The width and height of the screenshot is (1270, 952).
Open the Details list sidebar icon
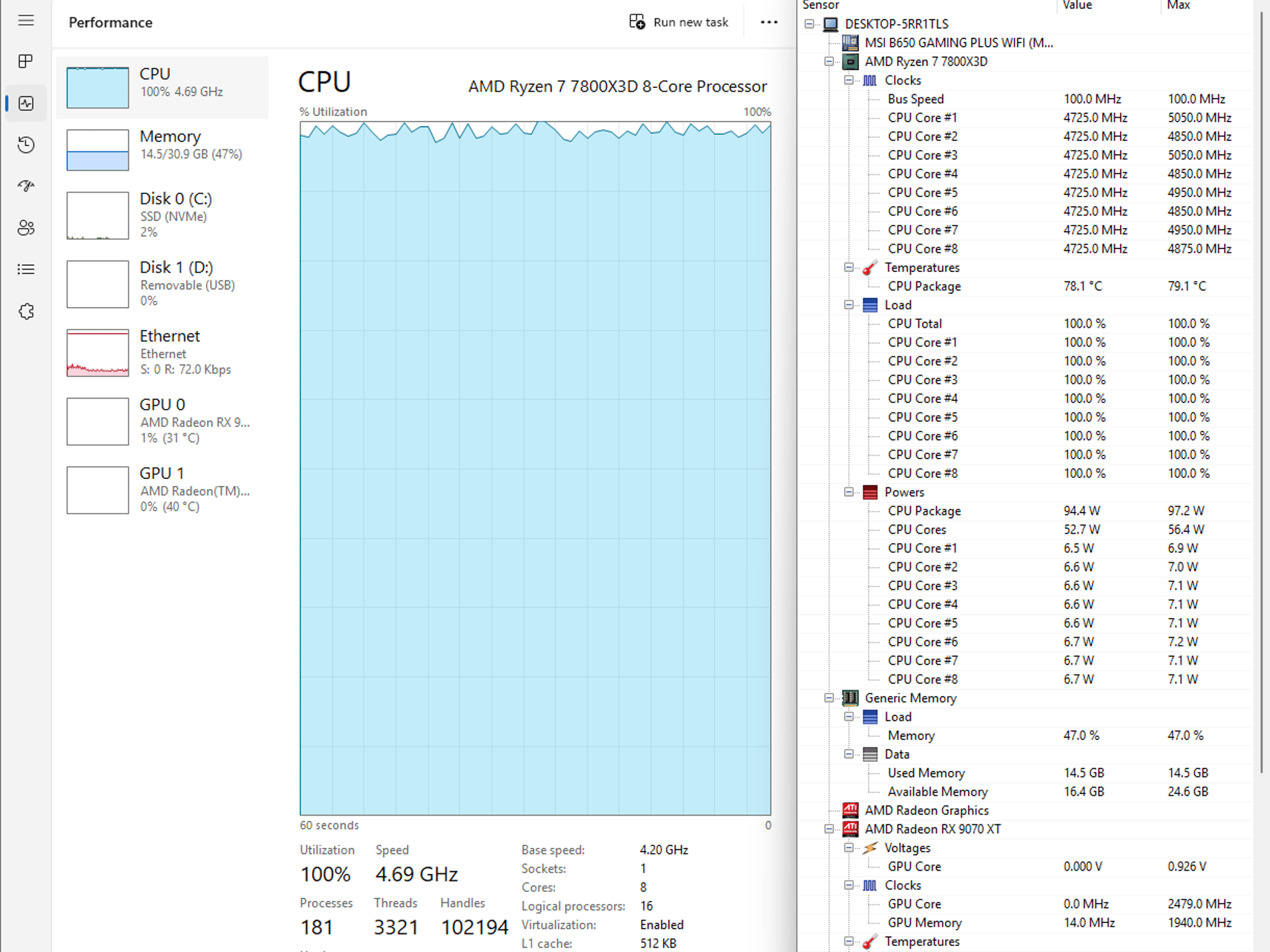point(26,269)
